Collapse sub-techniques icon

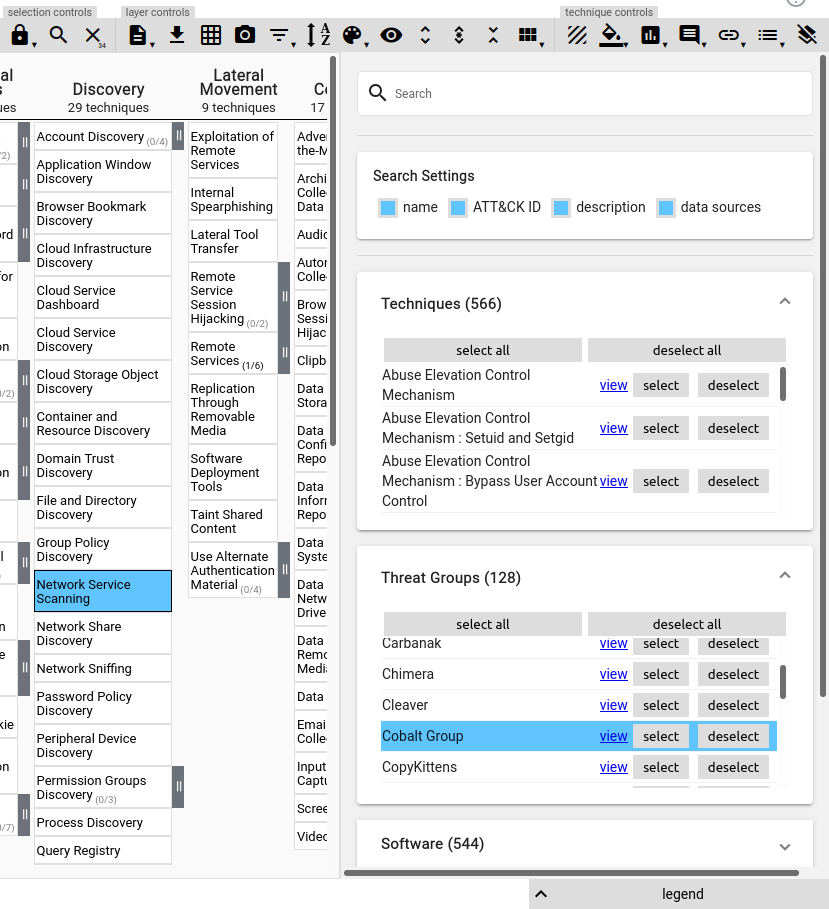pyautogui.click(x=493, y=35)
